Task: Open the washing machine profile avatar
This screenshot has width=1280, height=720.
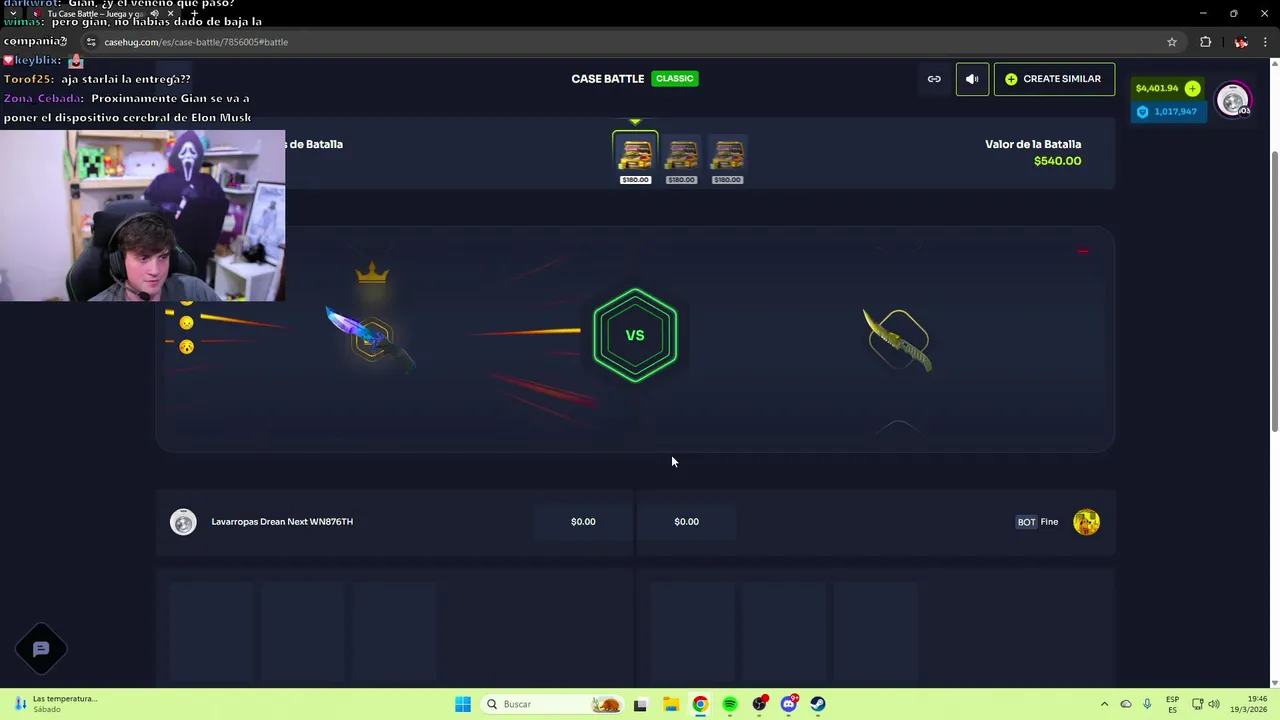Action: pyautogui.click(x=1233, y=100)
